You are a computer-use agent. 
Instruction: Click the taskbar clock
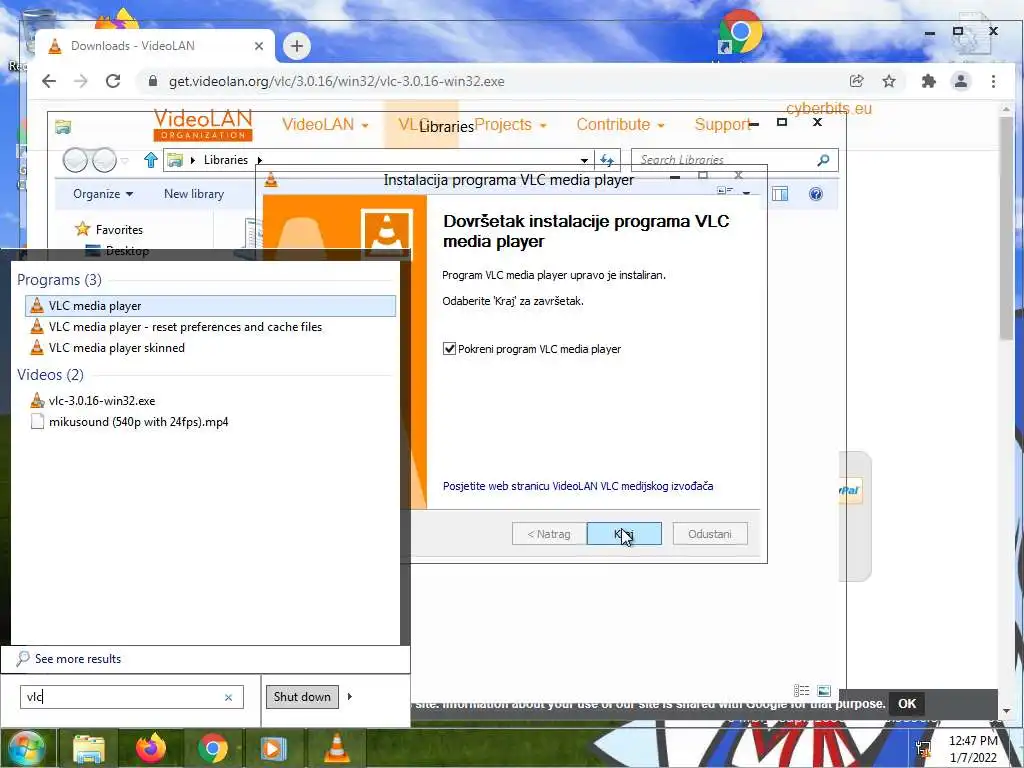(x=973, y=749)
